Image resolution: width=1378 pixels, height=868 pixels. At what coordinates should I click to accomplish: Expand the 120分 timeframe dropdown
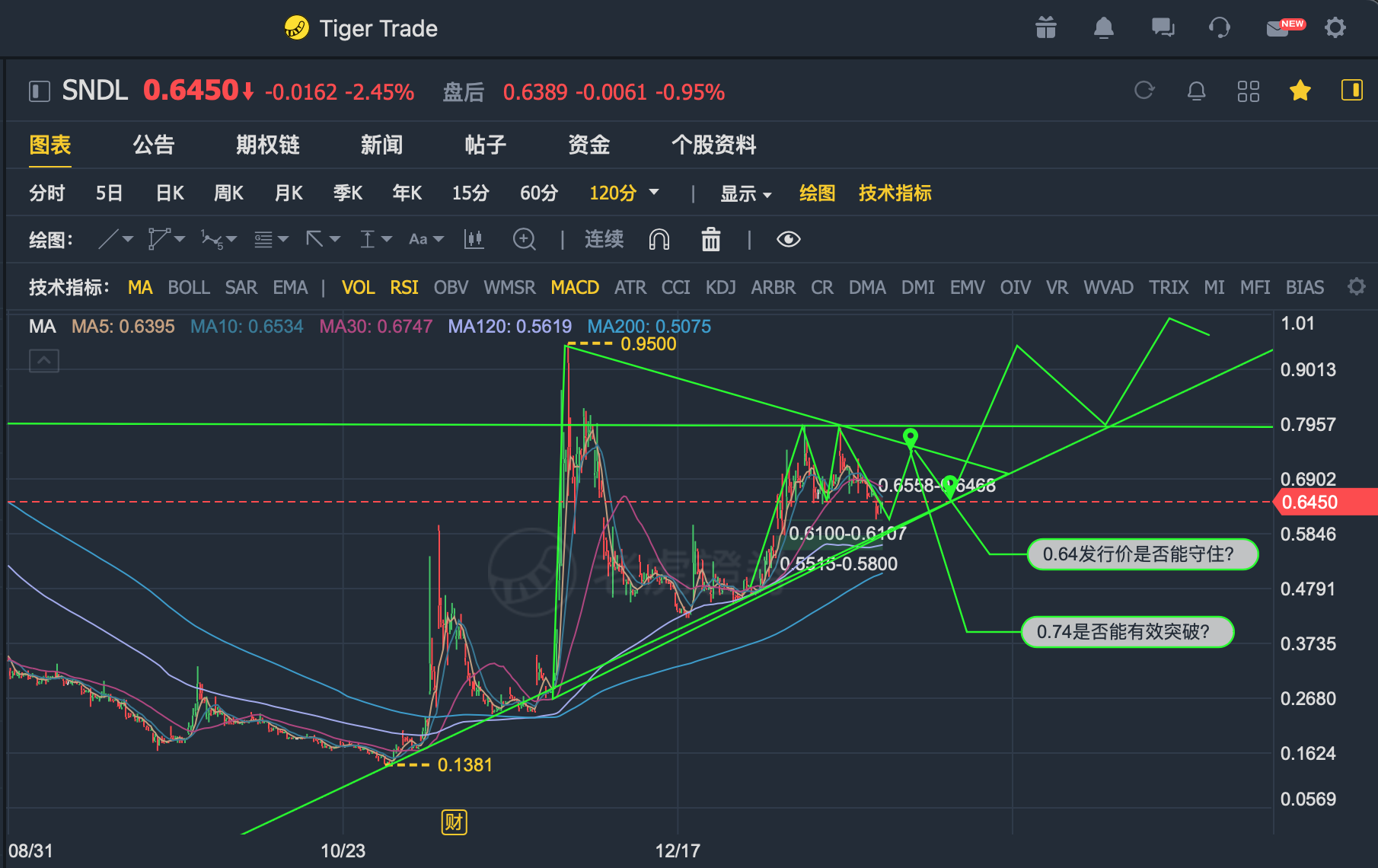(x=624, y=193)
